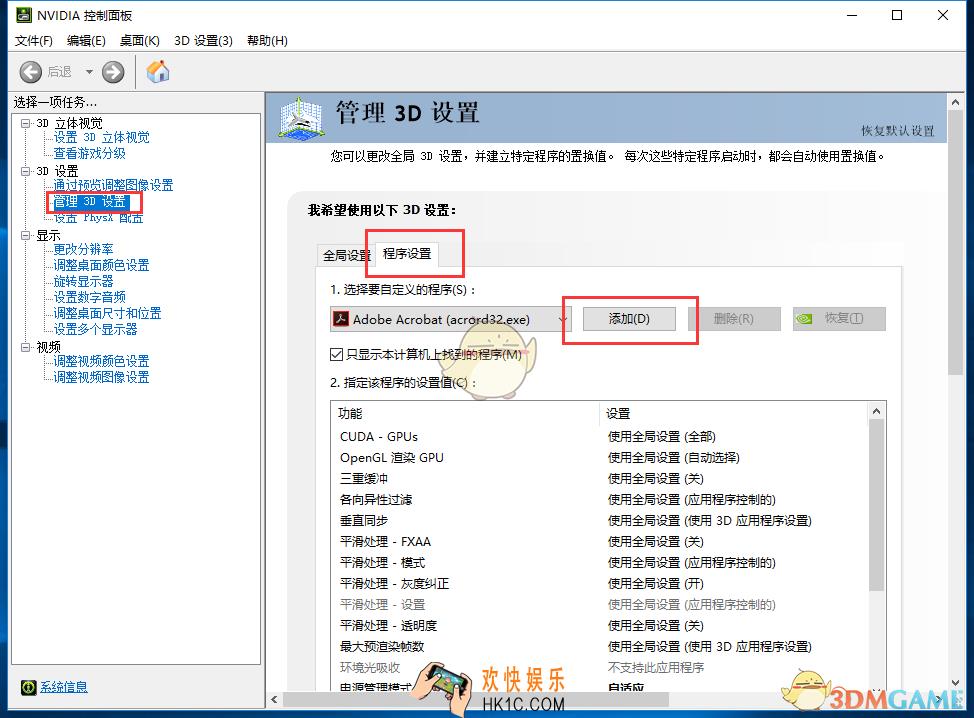Select 设置 3D 立体视觉 in tree

point(101,137)
